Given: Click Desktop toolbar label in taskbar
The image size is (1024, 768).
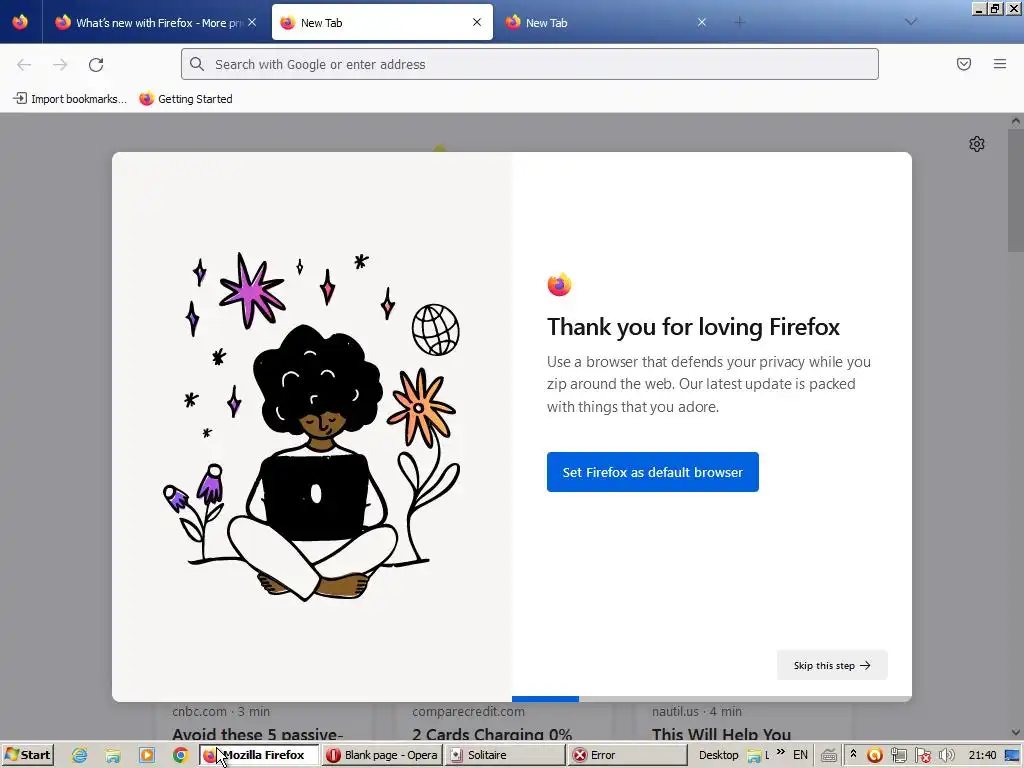Looking at the screenshot, I should (x=718, y=755).
